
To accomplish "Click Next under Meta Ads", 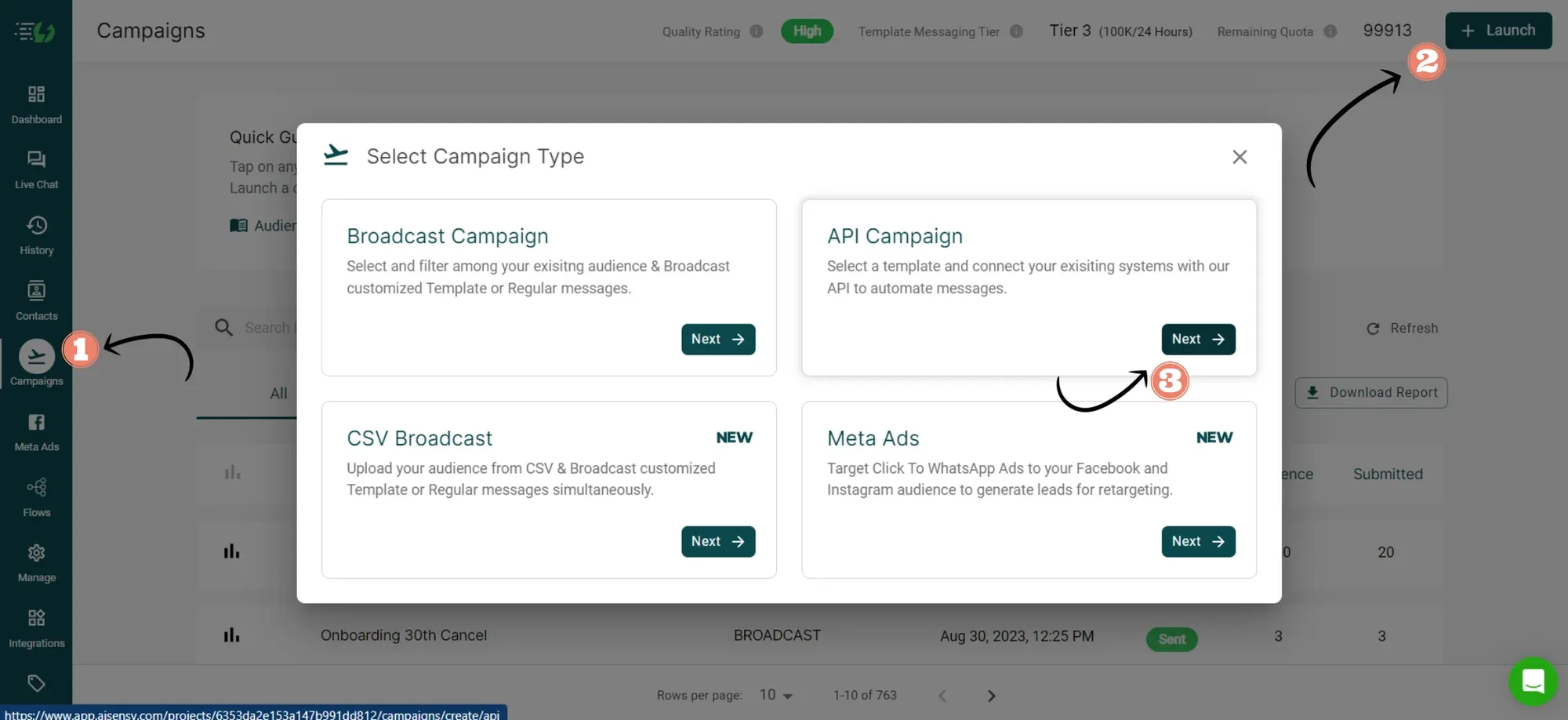I will click(1197, 542).
